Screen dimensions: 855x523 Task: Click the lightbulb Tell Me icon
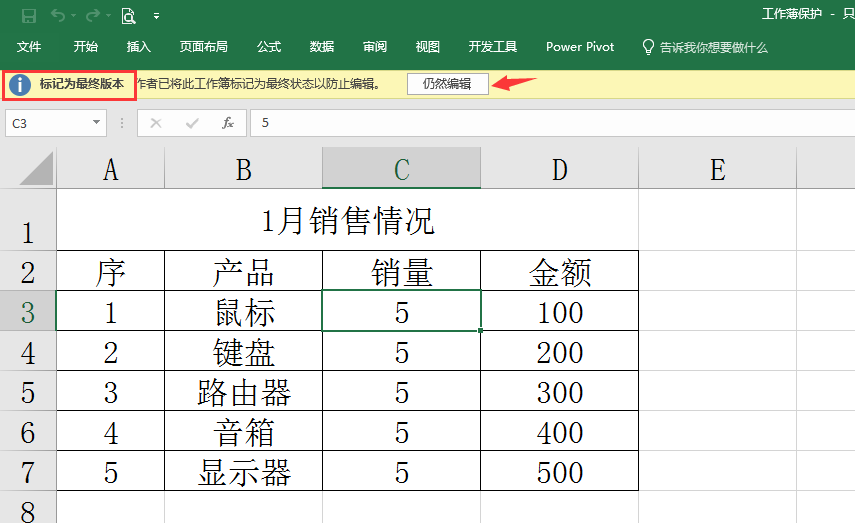(648, 47)
